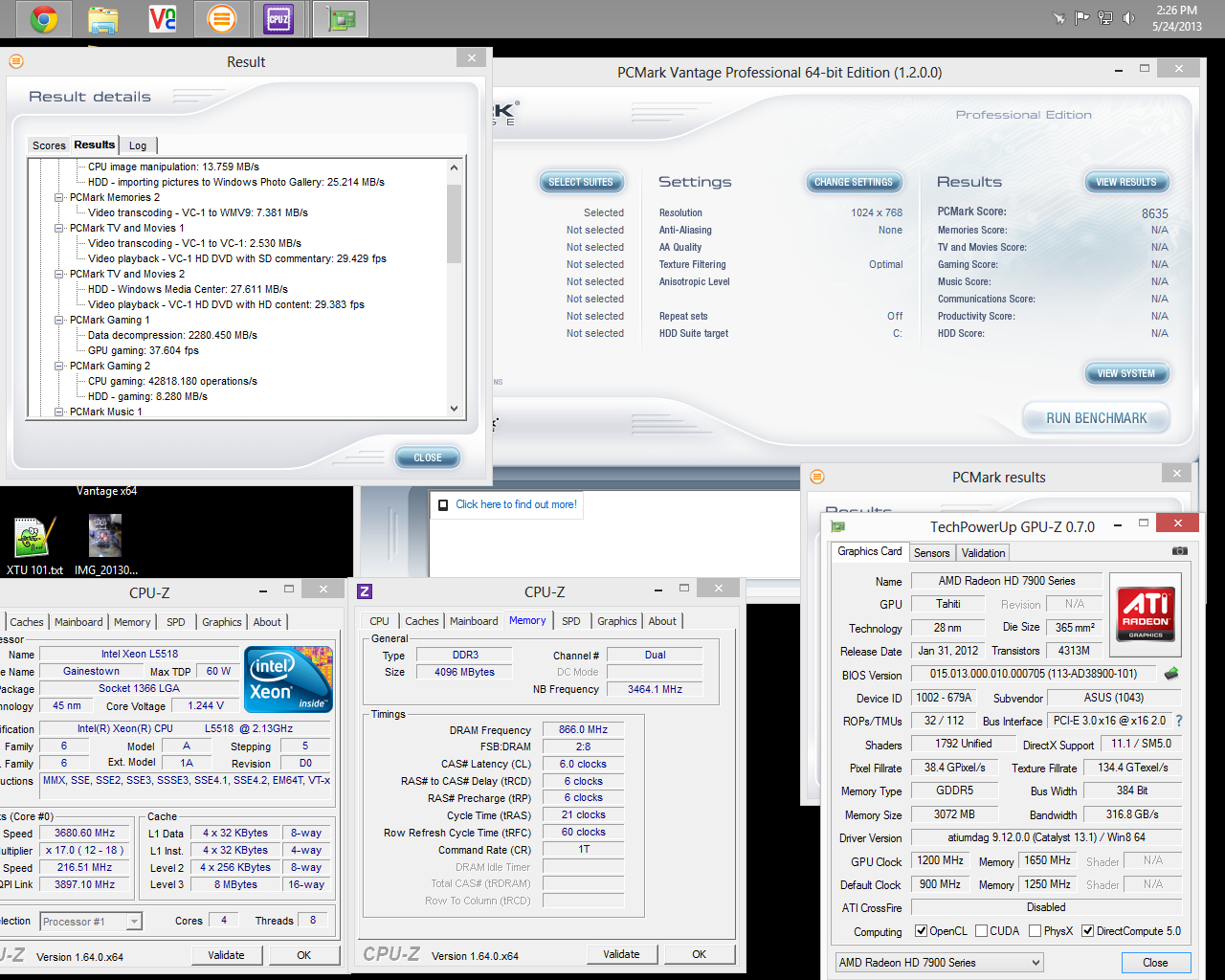This screenshot has width=1225, height=980.
Task: Toggle the CUDA checkbox in GPU-Z
Action: (x=981, y=931)
